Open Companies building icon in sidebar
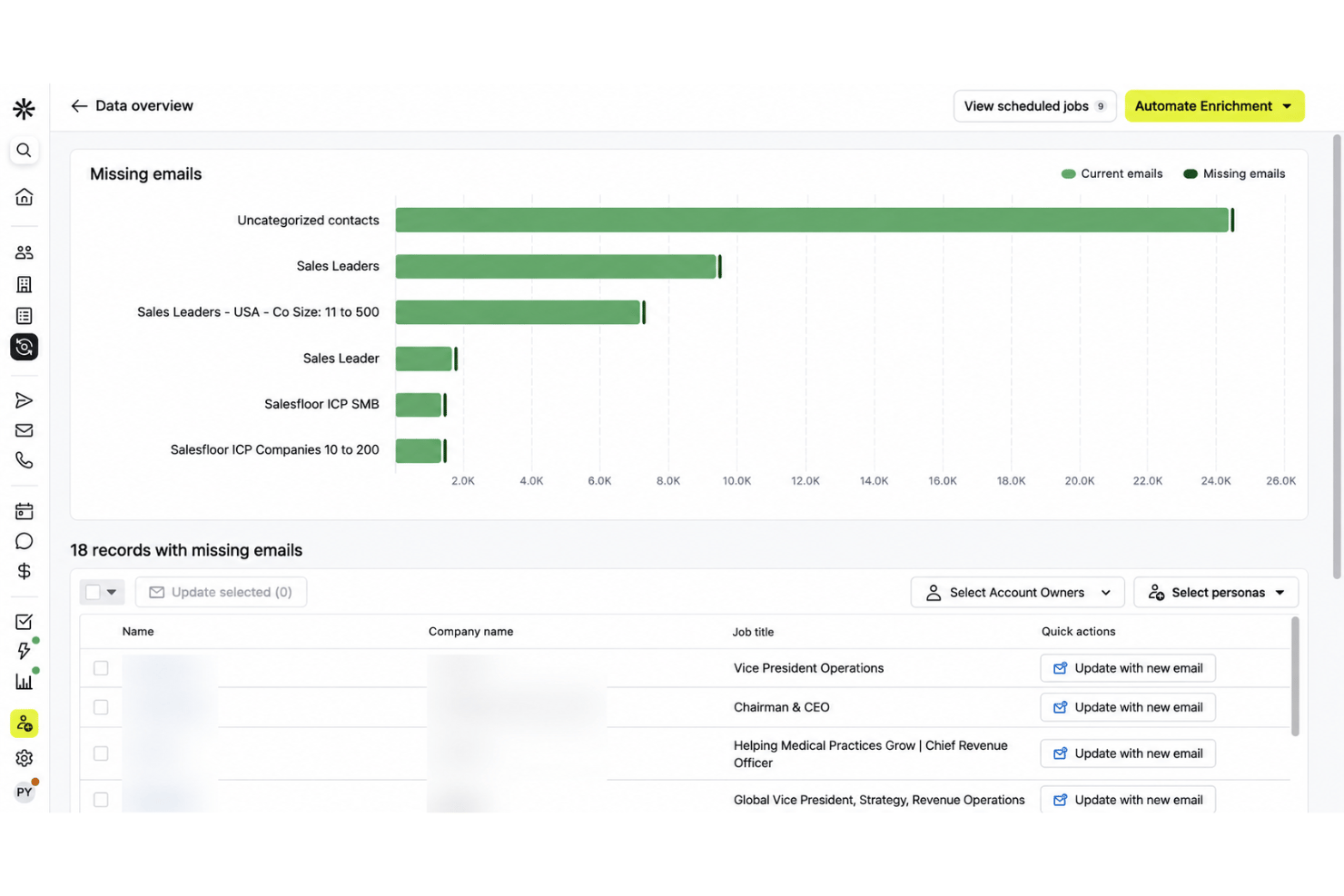Viewport: 1344px width, 896px height. pyautogui.click(x=24, y=284)
